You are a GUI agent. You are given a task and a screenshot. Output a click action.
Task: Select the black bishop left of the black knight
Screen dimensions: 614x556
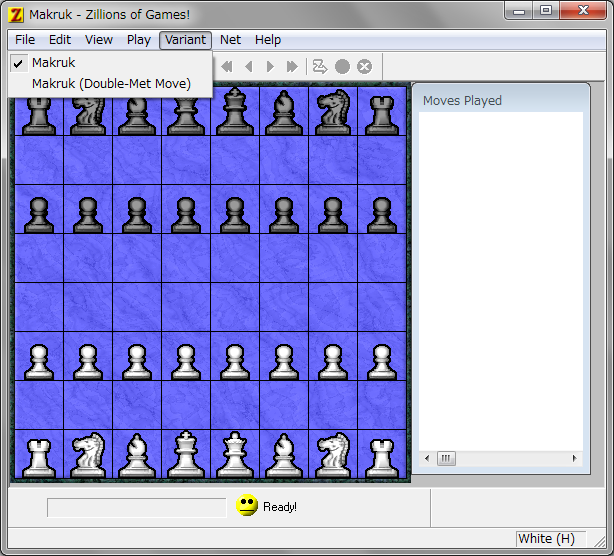[284, 113]
